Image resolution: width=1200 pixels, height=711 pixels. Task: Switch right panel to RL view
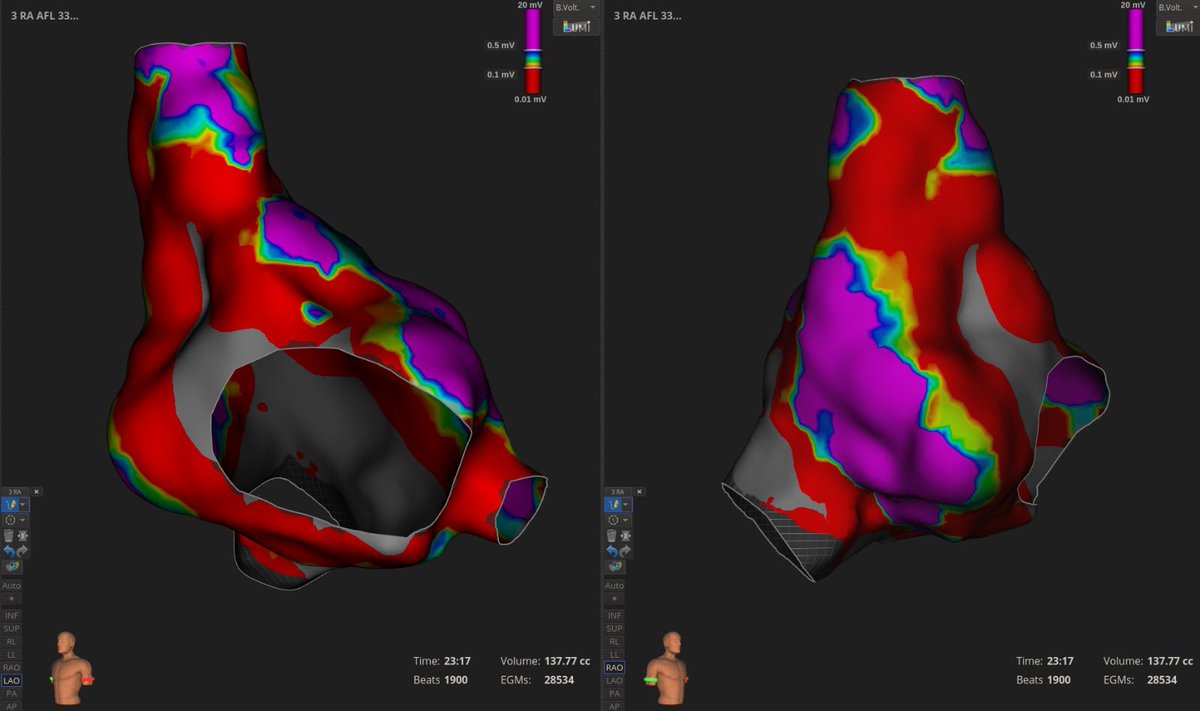coord(614,641)
